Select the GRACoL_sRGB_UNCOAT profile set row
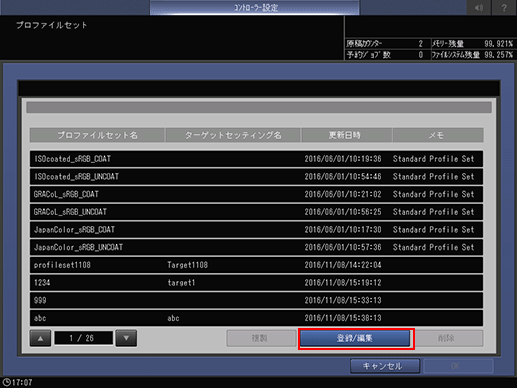517x388 pixels. click(x=256, y=212)
